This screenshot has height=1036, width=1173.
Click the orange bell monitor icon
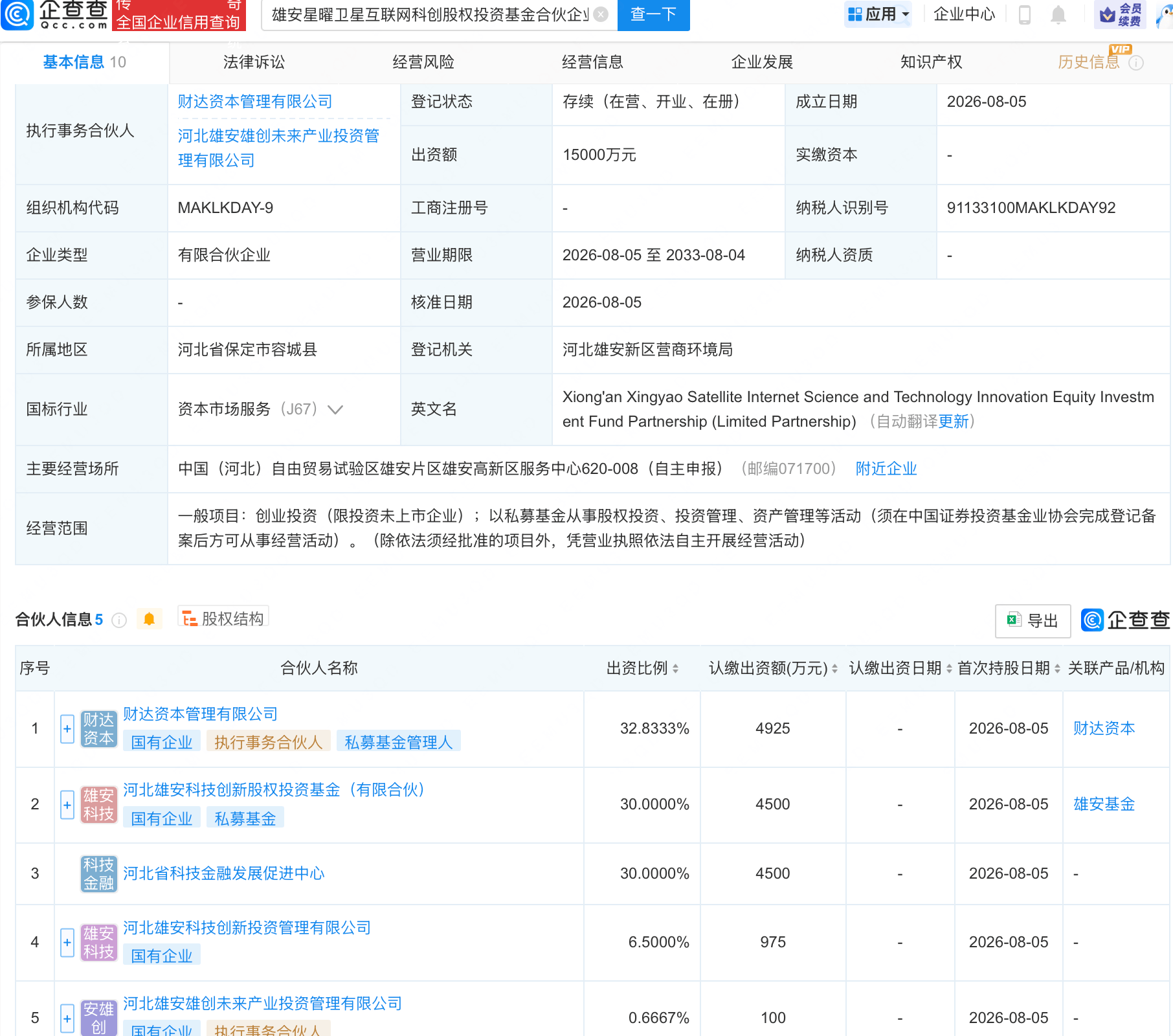(149, 619)
